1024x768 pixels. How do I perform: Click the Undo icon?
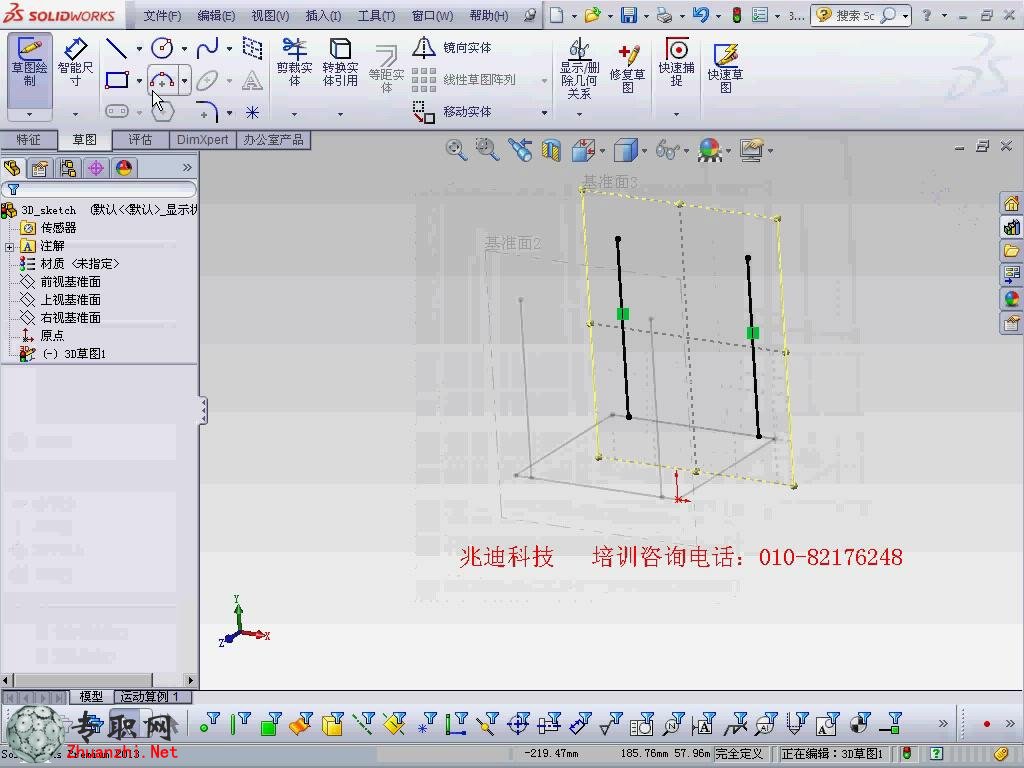[701, 15]
